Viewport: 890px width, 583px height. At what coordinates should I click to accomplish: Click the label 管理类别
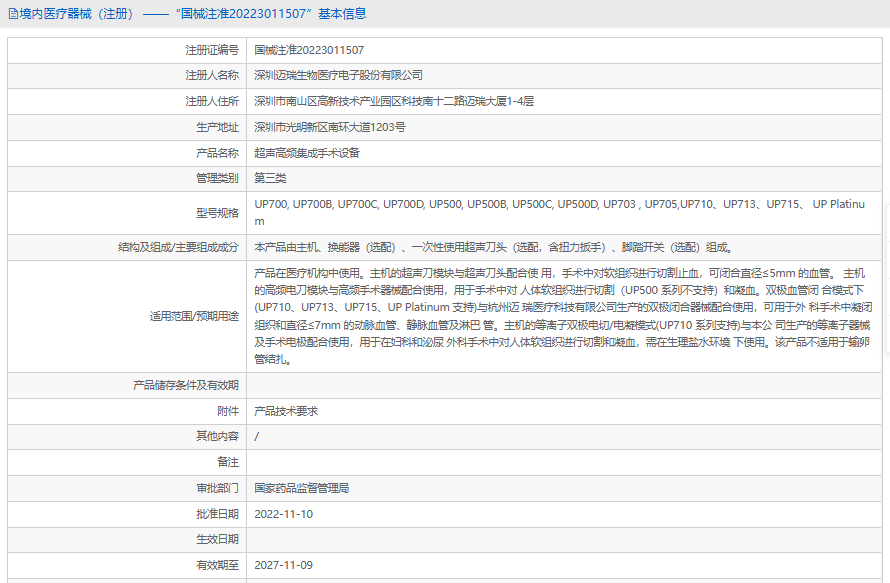(217, 178)
